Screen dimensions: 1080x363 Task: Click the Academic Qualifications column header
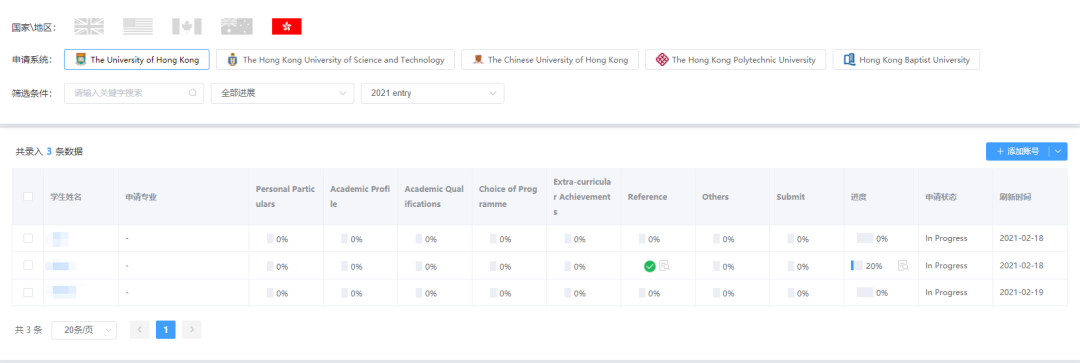click(x=435, y=196)
